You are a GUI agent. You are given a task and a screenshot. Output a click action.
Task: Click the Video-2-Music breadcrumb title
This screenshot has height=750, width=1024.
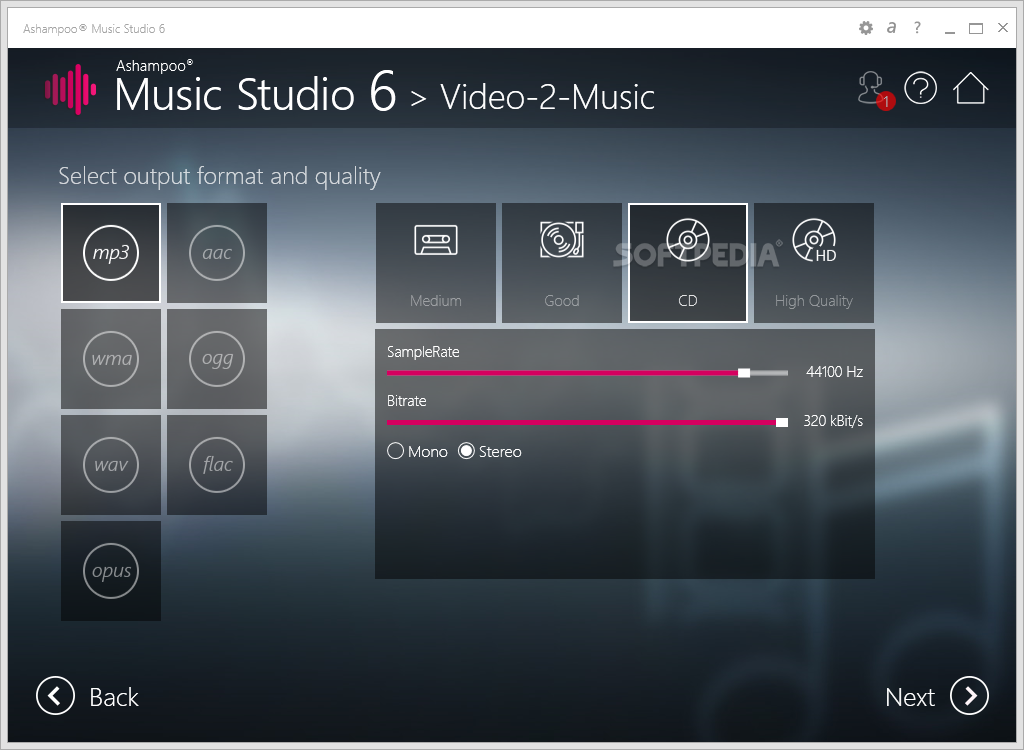tap(547, 97)
